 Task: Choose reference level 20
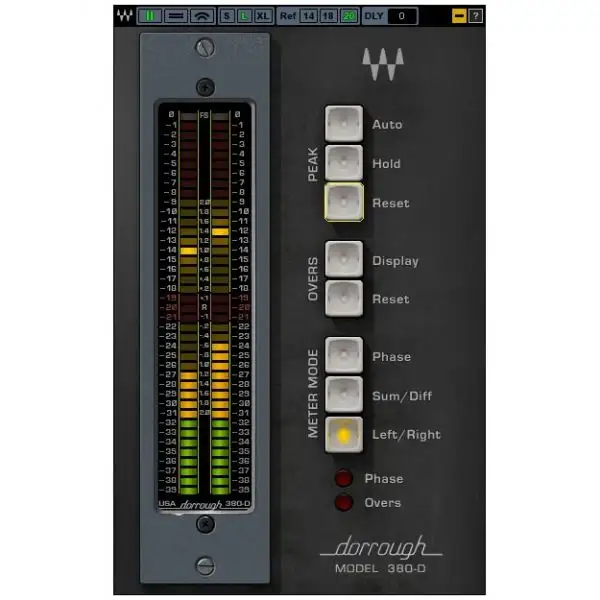(x=346, y=16)
